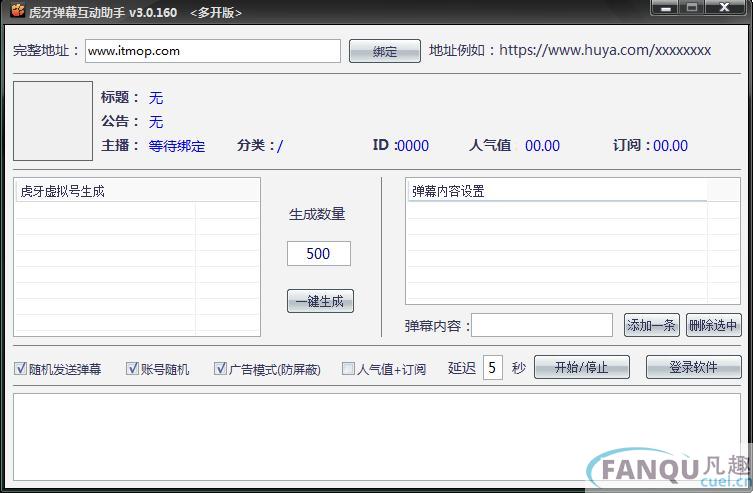Click the 弹幕内容 text input field
This screenshot has width=753, height=493.
542,325
